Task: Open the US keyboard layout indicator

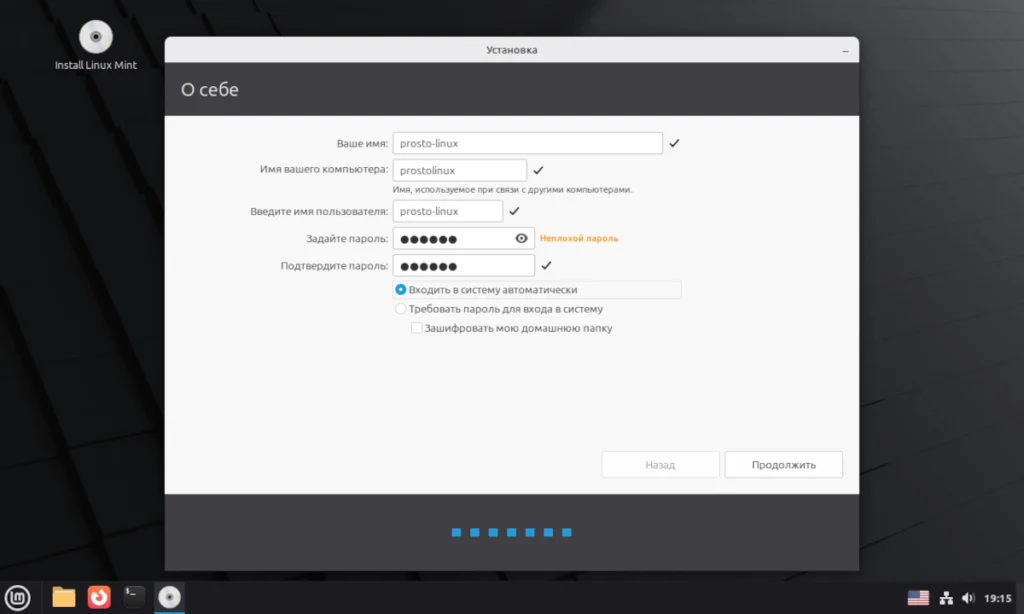Action: click(x=918, y=598)
